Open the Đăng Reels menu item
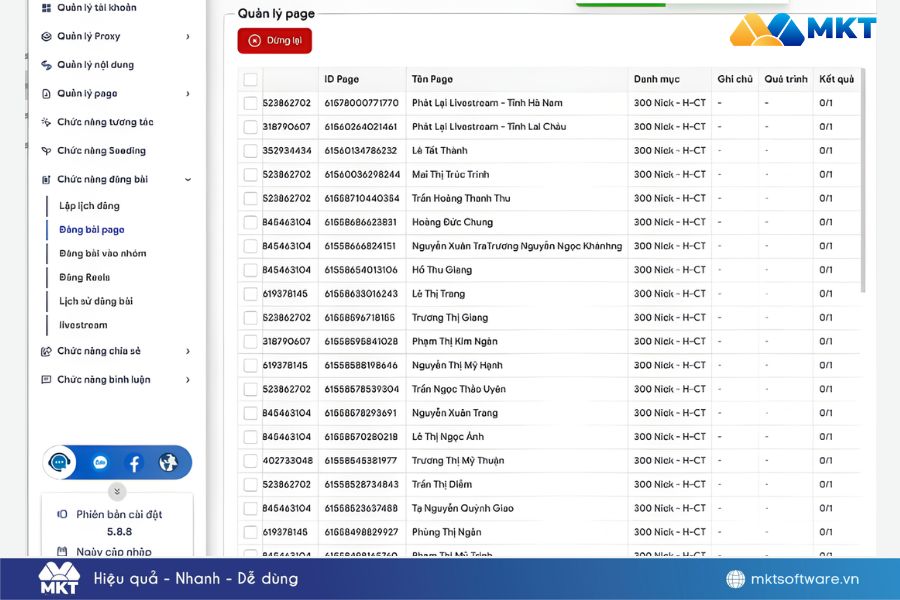This screenshot has width=900, height=600. click(x=84, y=277)
